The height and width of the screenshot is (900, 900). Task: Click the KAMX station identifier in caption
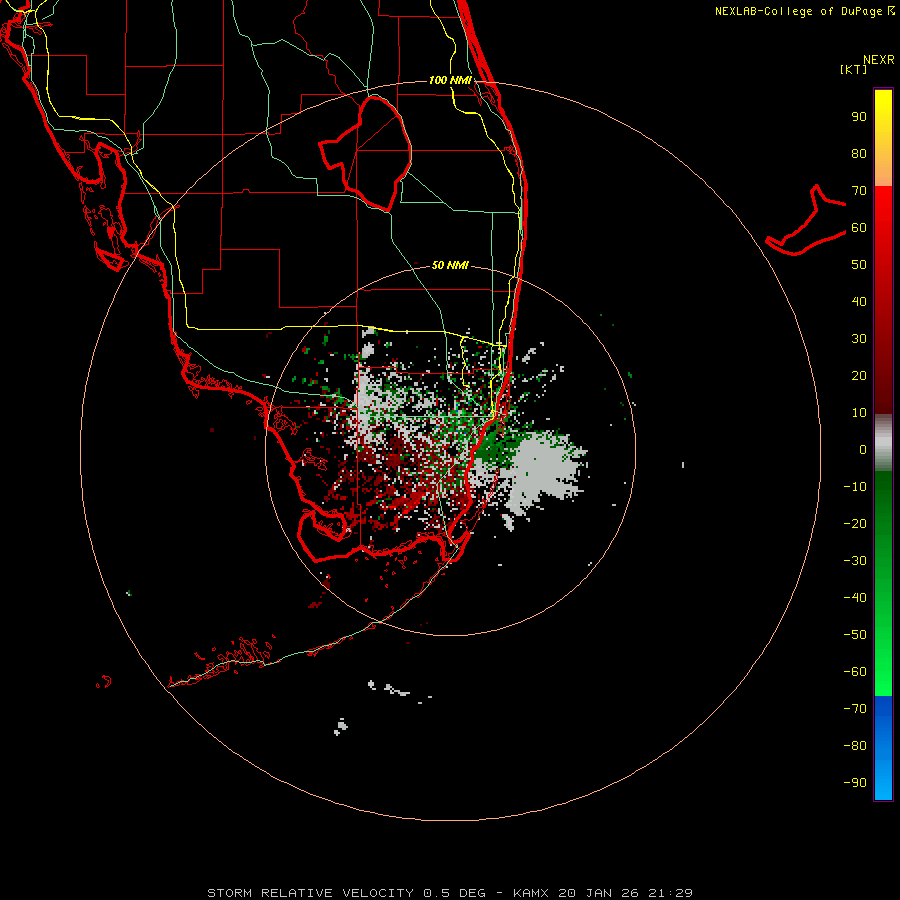(x=532, y=893)
